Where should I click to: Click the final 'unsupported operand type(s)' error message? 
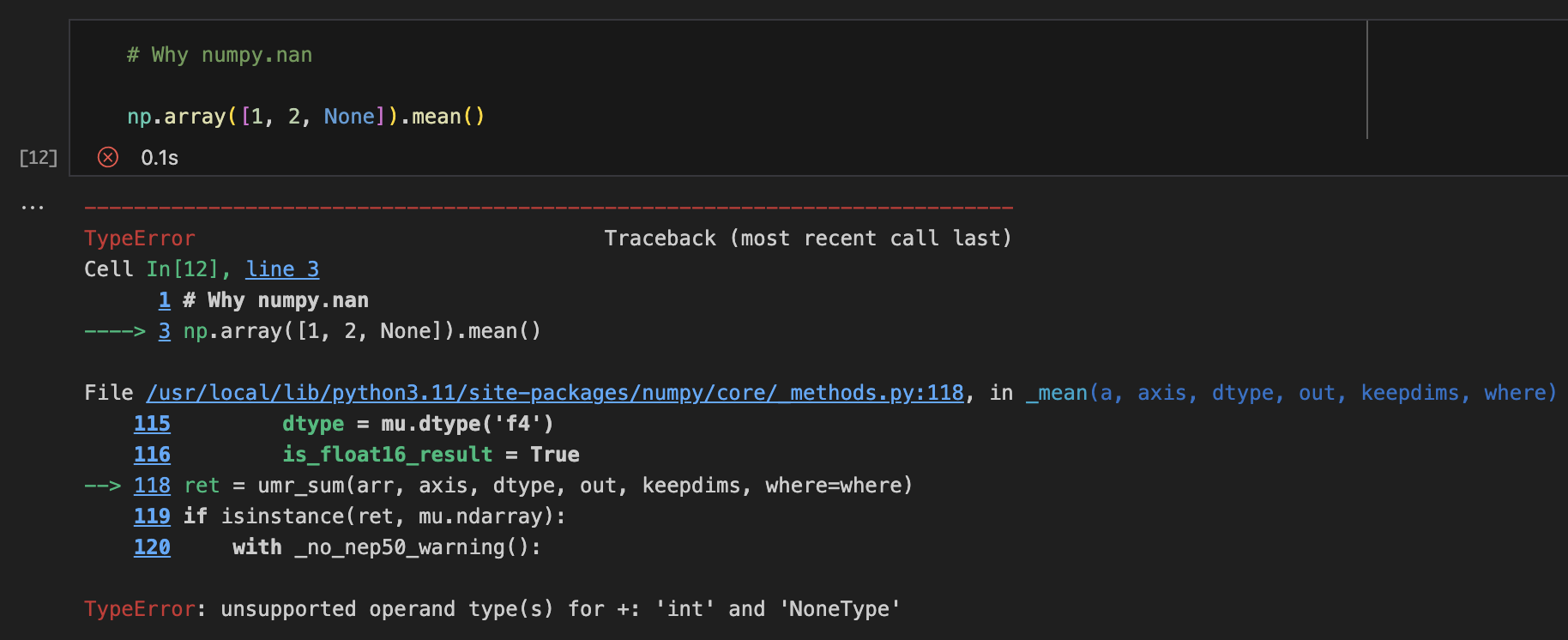click(x=561, y=609)
